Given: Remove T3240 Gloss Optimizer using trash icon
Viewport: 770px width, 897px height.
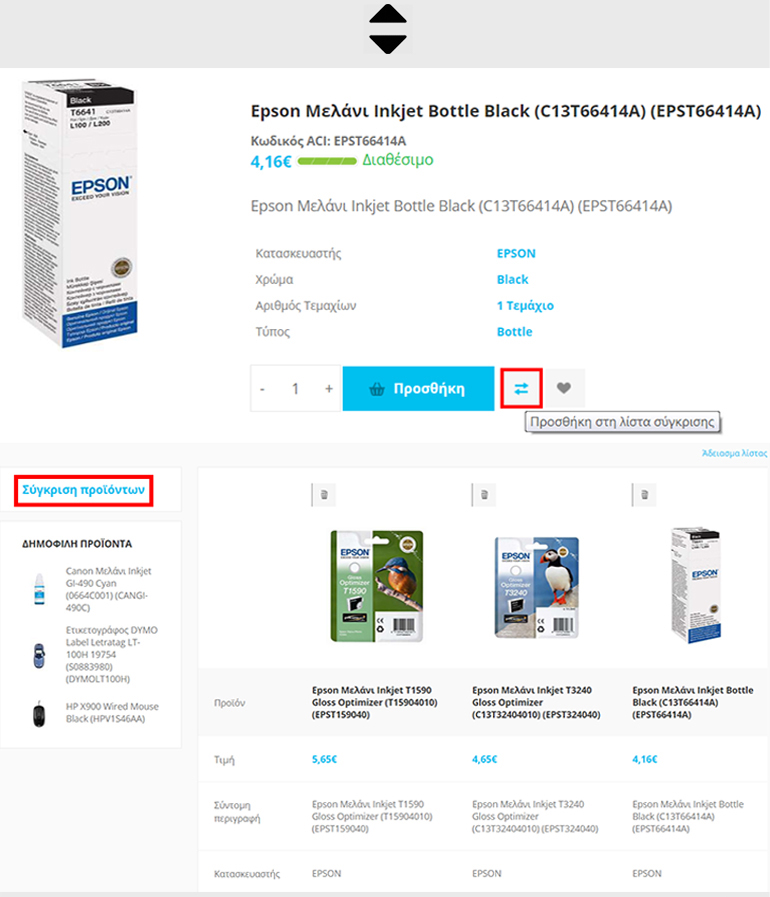Looking at the screenshot, I should tap(484, 494).
